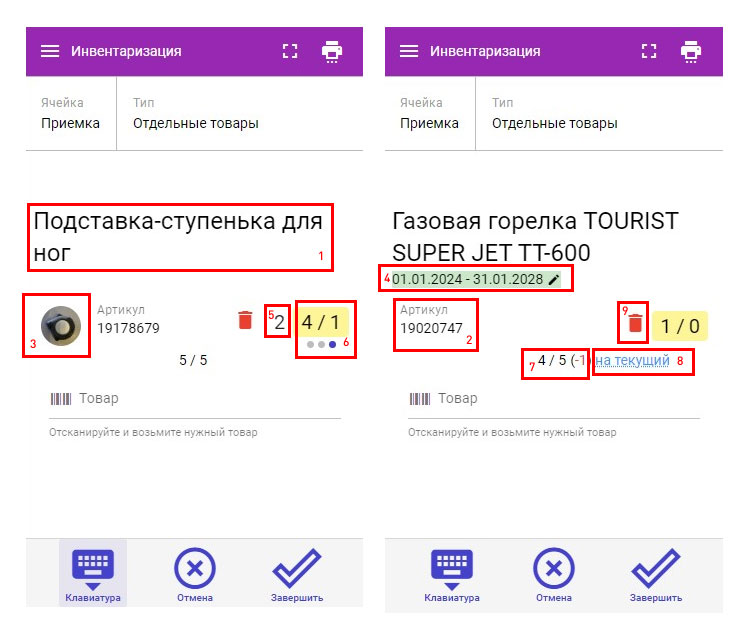Edit expiry date range with pencil icon
This screenshot has width=741, height=626.
point(555,280)
